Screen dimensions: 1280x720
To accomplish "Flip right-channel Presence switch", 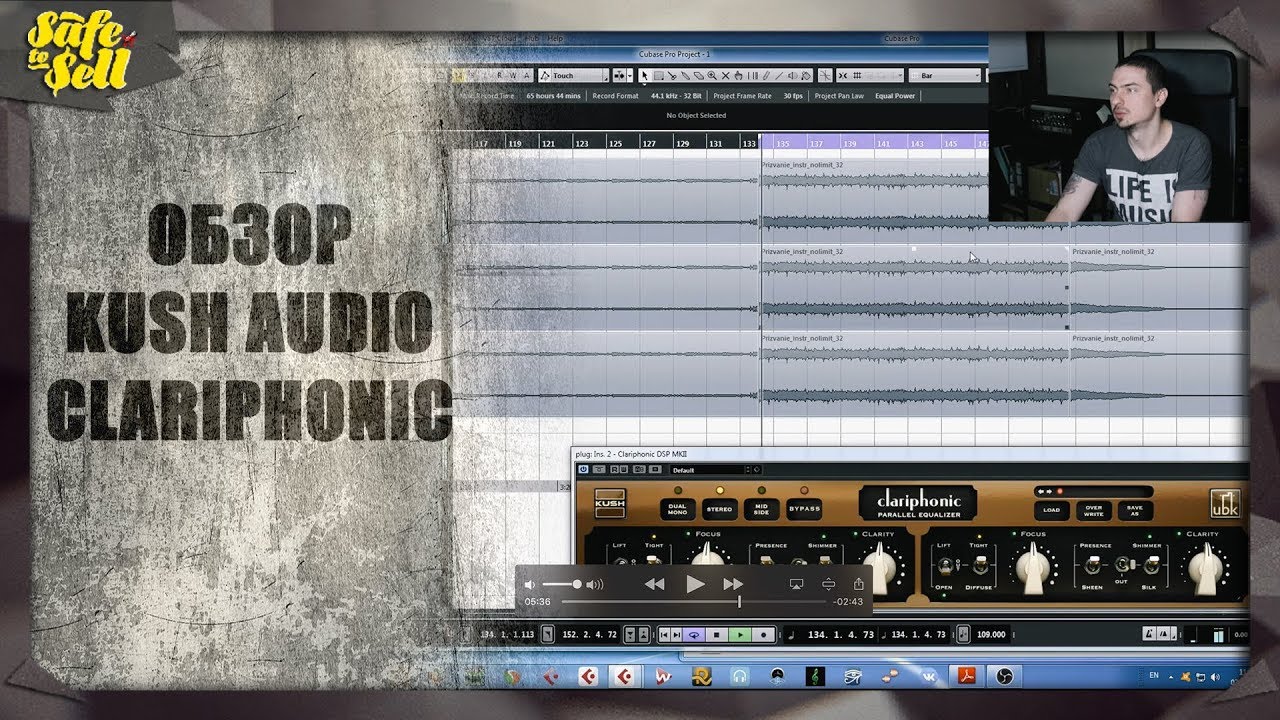I will [x=1093, y=565].
